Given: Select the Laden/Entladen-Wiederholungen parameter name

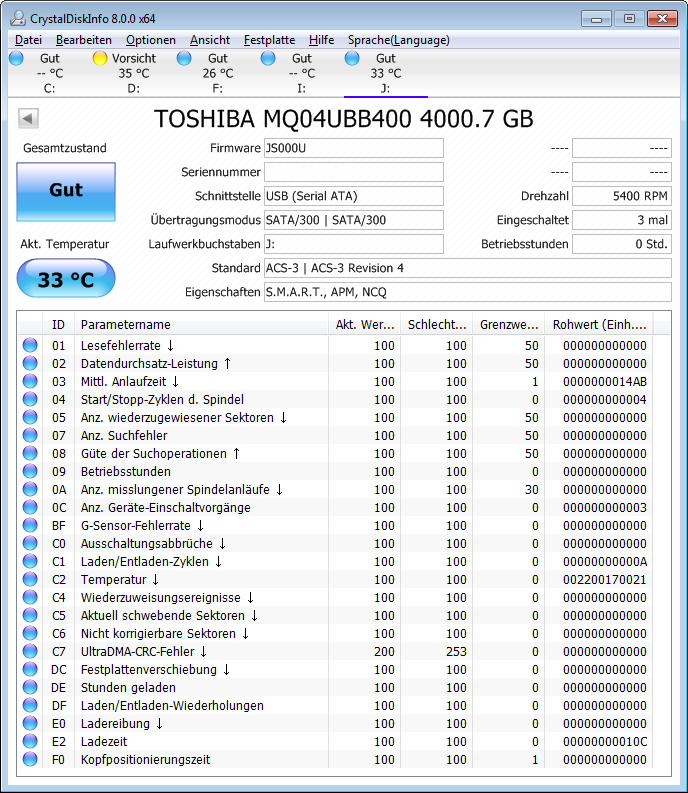Looking at the screenshot, I should click(x=172, y=706).
